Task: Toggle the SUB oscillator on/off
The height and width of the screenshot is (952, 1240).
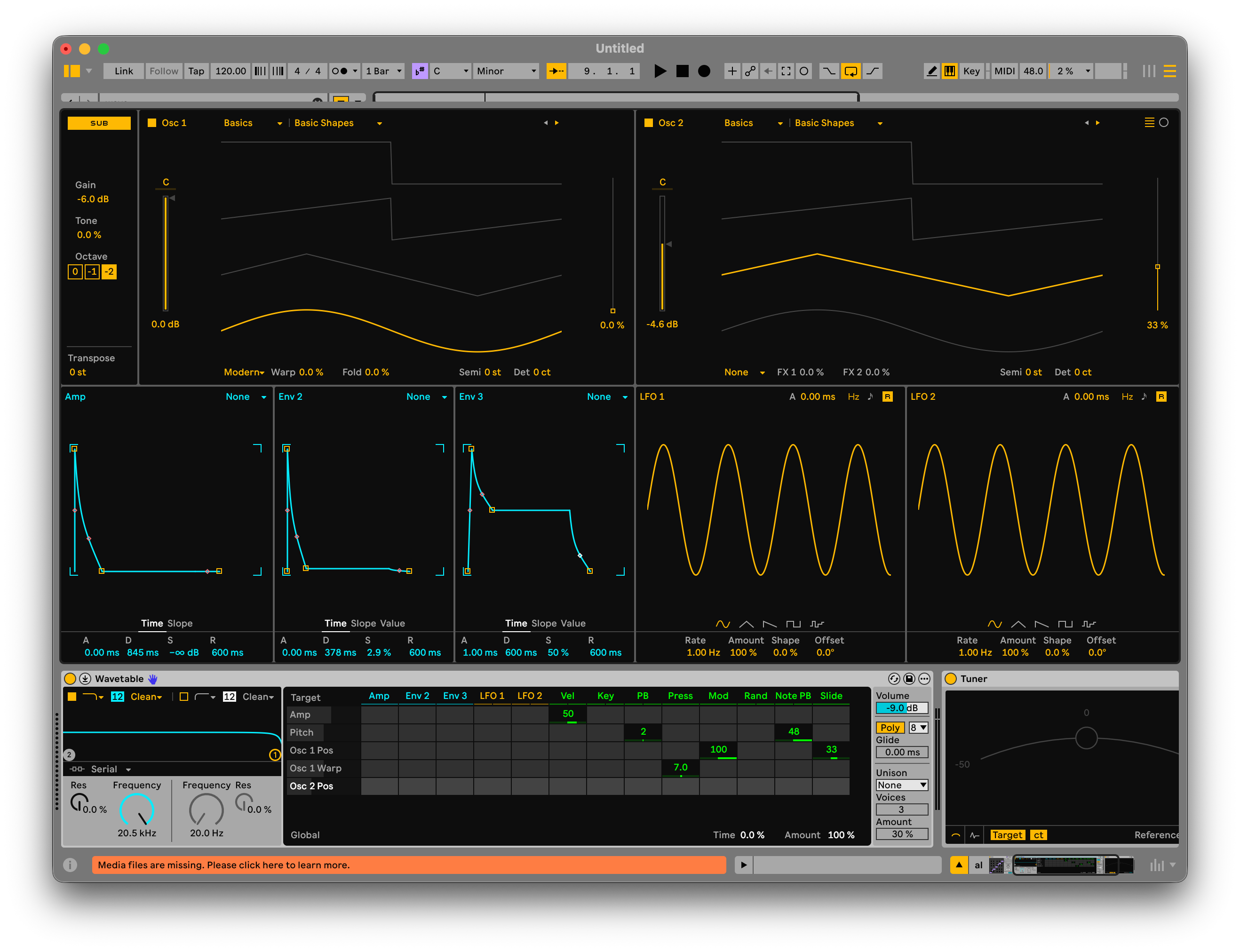Action: pyautogui.click(x=99, y=123)
